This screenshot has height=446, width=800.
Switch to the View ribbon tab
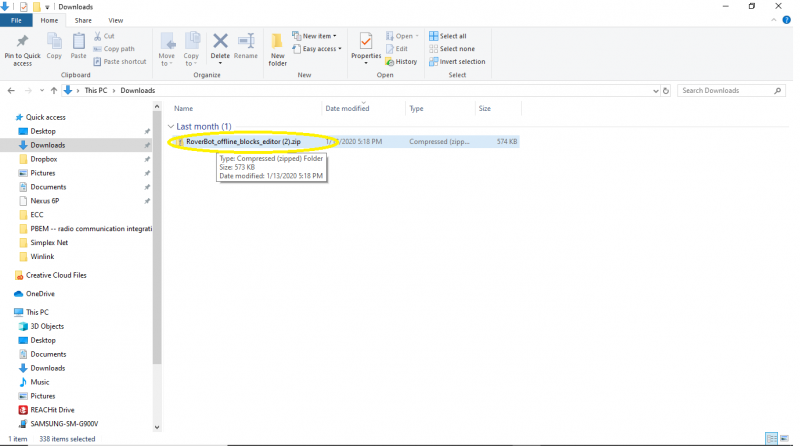[116, 20]
